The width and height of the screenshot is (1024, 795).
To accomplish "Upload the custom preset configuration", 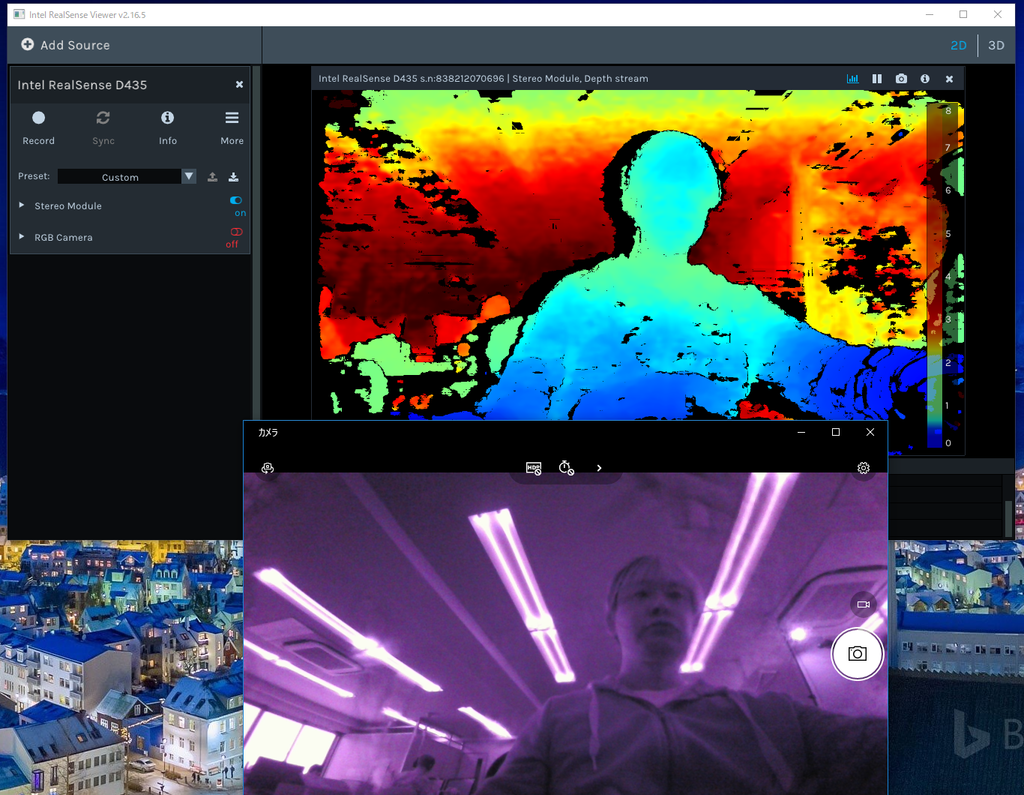I will (213, 176).
